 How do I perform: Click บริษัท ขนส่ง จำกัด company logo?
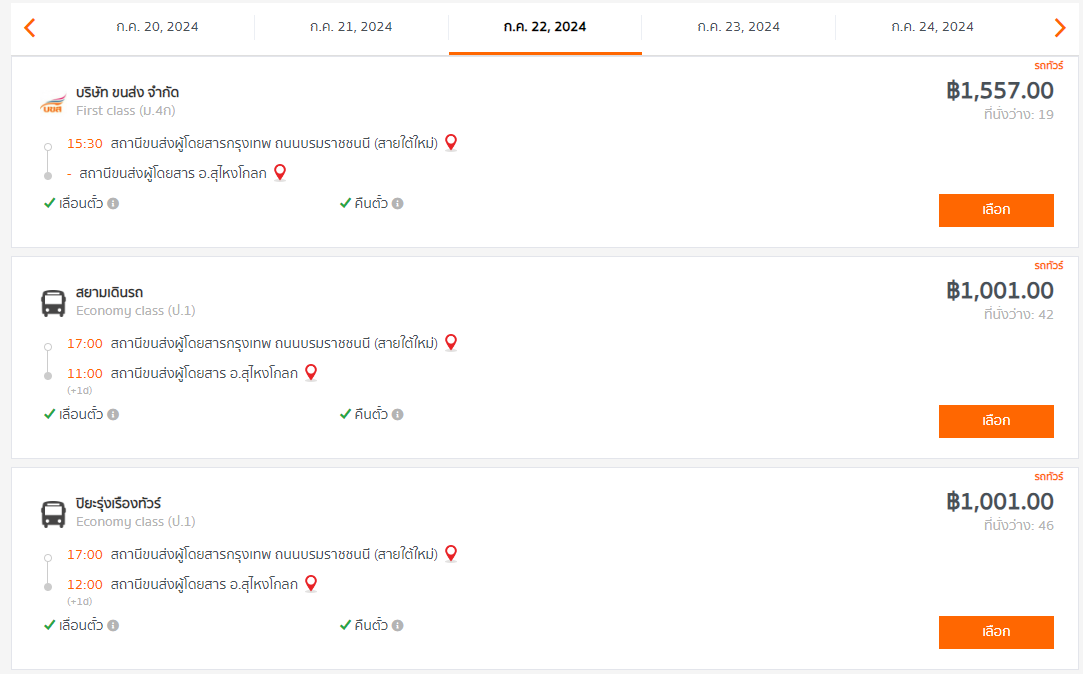(53, 104)
